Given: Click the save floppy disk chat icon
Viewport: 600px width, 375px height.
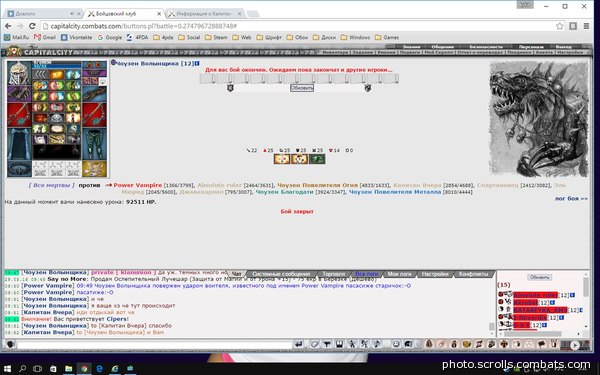Looking at the screenshot, I should (x=339, y=344).
